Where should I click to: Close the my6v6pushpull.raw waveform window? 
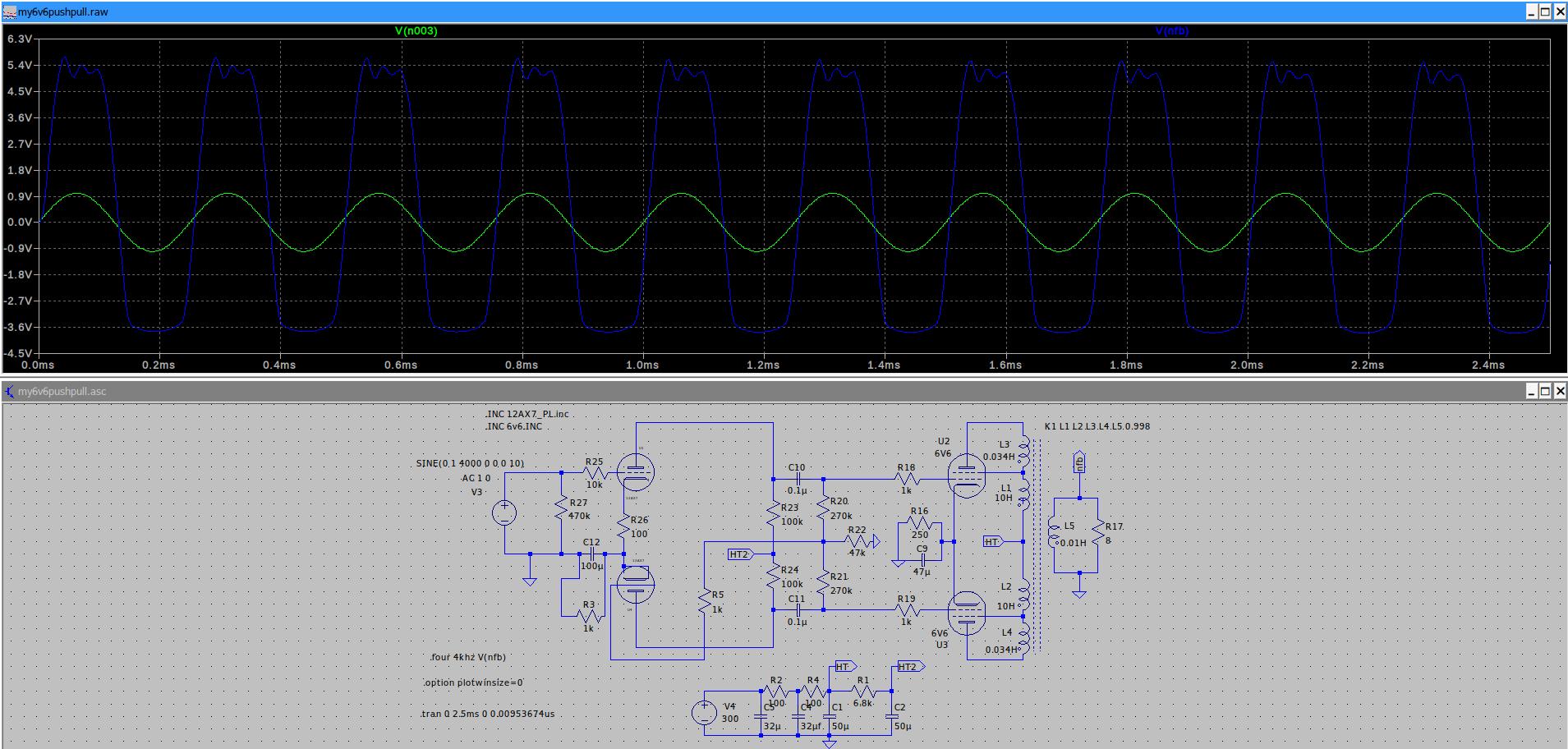[1558, 12]
